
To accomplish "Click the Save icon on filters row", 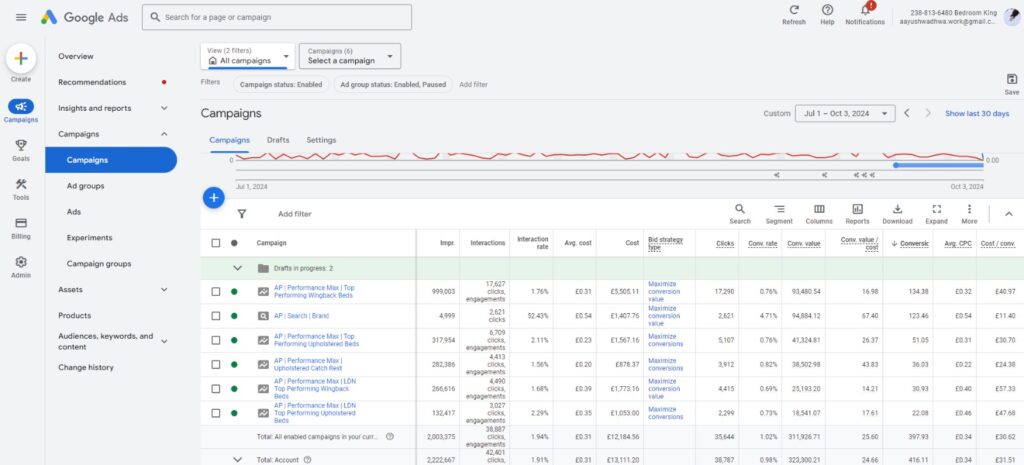I will click(x=1011, y=80).
